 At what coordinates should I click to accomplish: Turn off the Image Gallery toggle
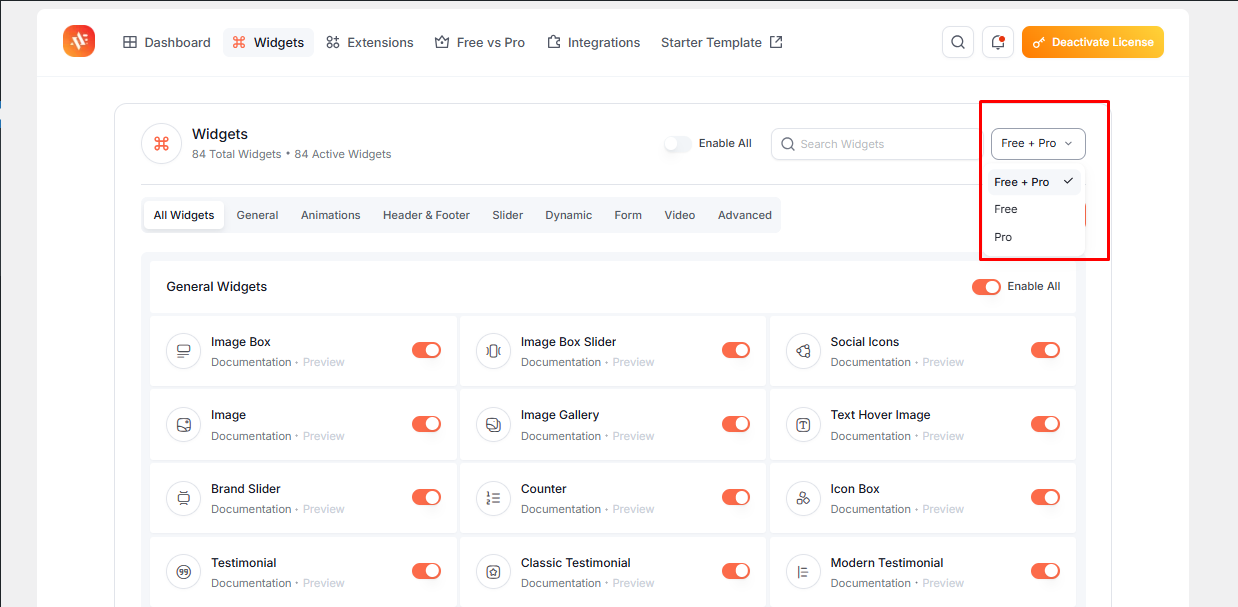point(736,424)
